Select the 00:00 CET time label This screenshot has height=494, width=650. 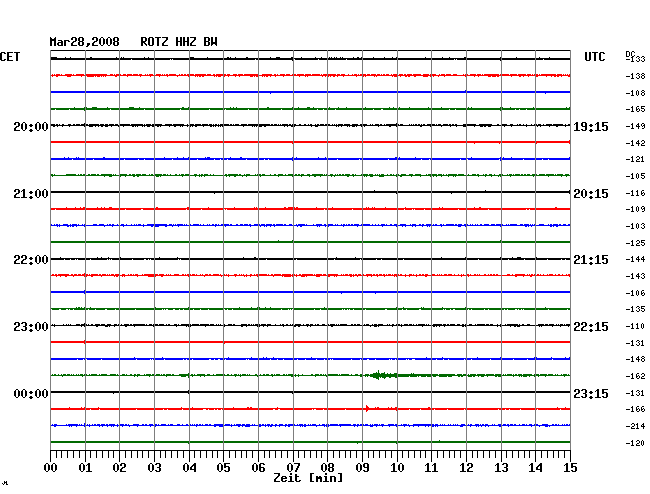31,393
